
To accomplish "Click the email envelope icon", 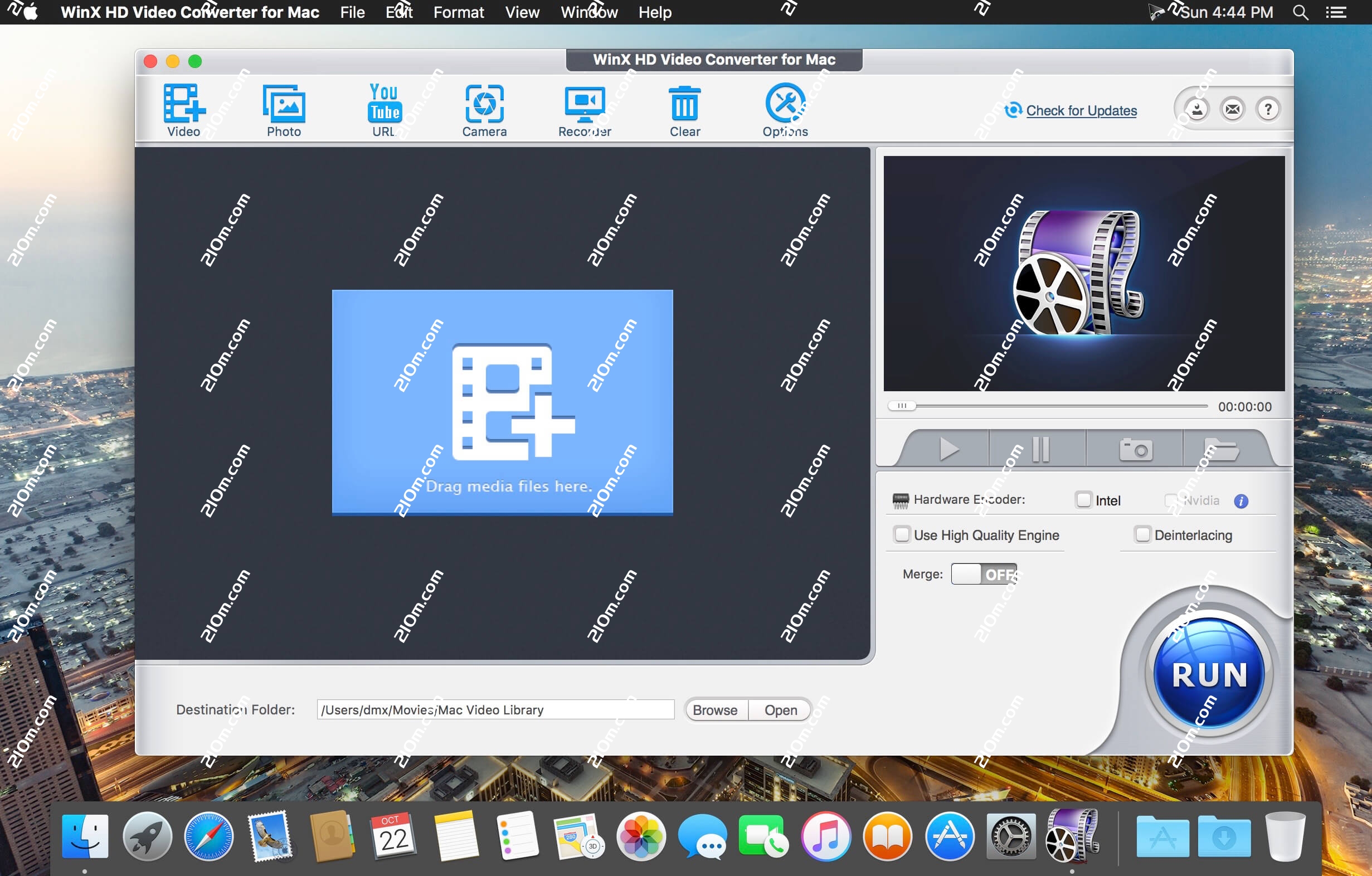I will [1233, 109].
